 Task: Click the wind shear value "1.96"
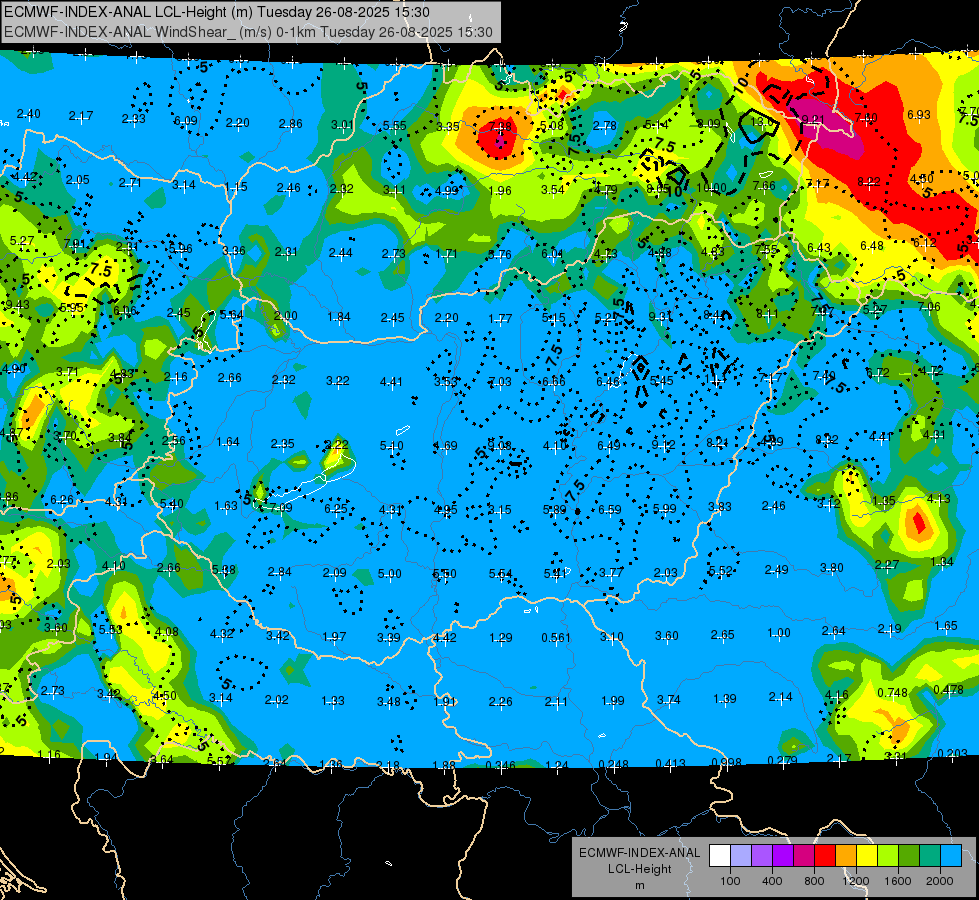pos(500,190)
